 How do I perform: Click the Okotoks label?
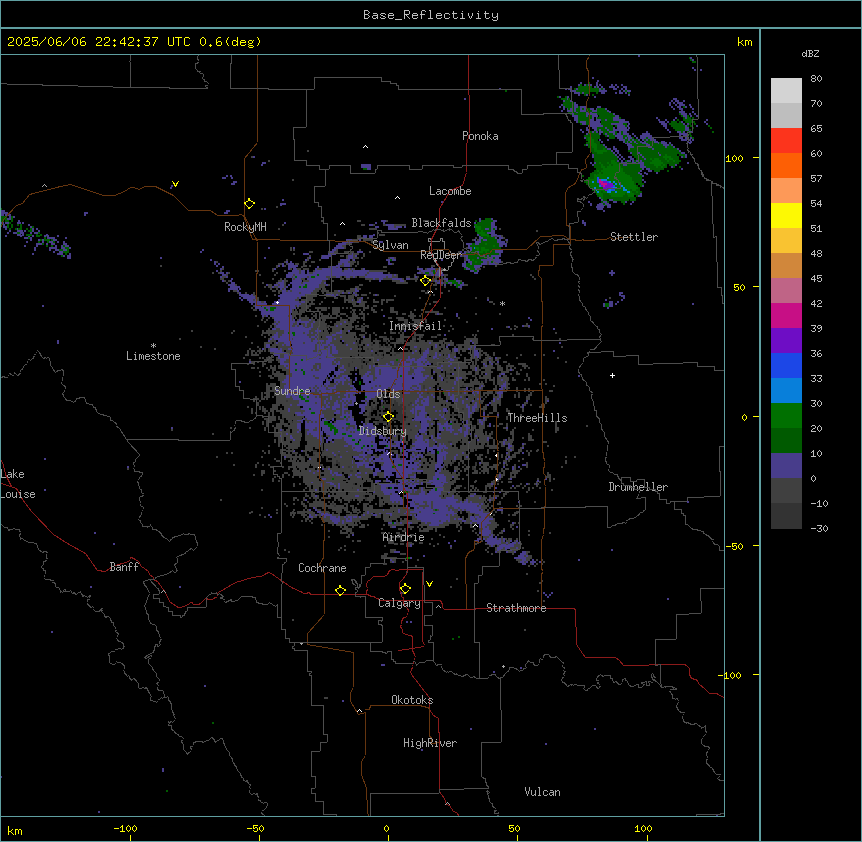pos(412,700)
